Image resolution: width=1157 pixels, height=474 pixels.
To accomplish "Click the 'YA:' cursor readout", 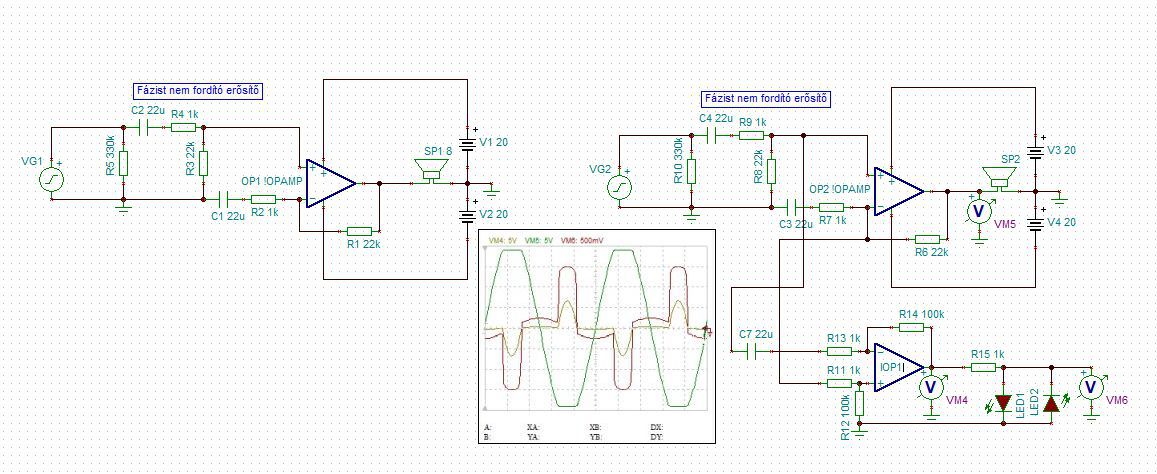I will tap(533, 437).
